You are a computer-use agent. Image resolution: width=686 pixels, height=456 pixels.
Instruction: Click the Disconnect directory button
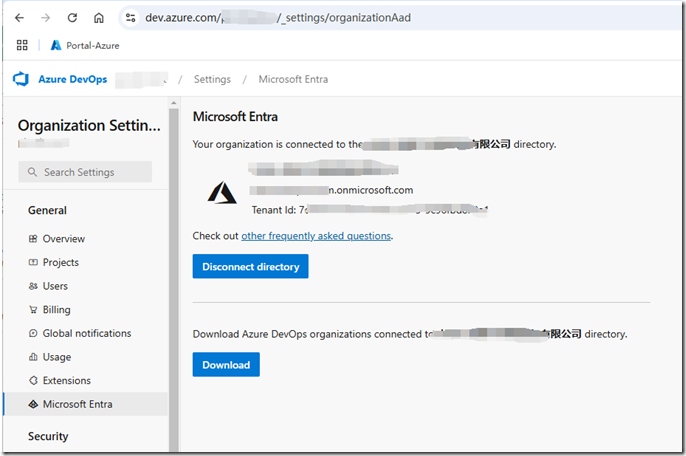250,267
